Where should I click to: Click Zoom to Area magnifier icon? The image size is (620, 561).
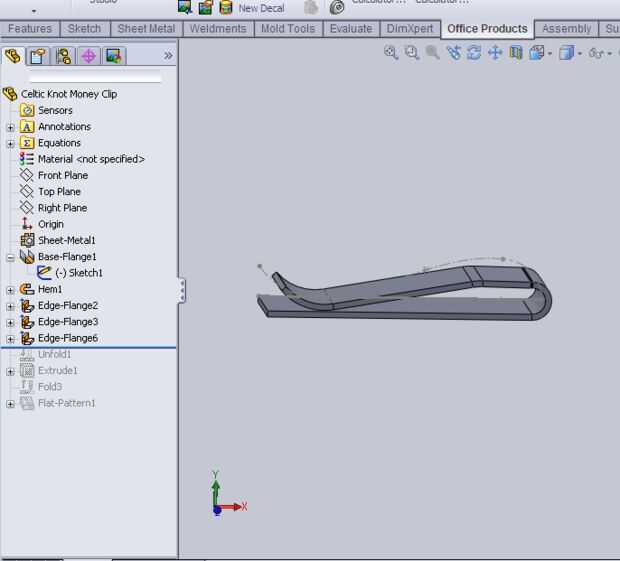click(x=412, y=52)
